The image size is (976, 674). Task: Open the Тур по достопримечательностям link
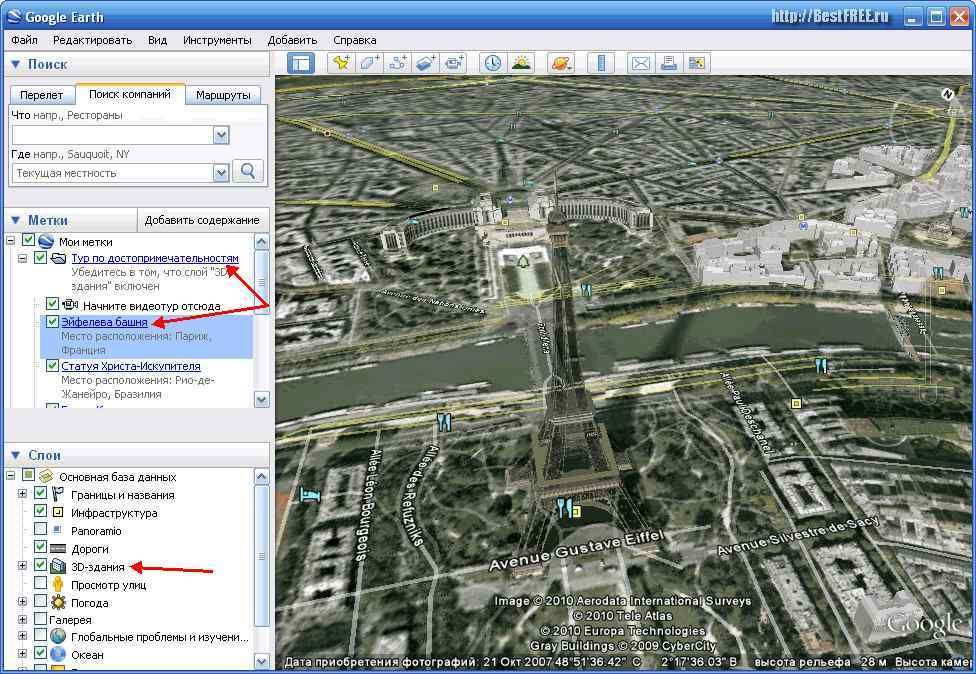pos(155,258)
